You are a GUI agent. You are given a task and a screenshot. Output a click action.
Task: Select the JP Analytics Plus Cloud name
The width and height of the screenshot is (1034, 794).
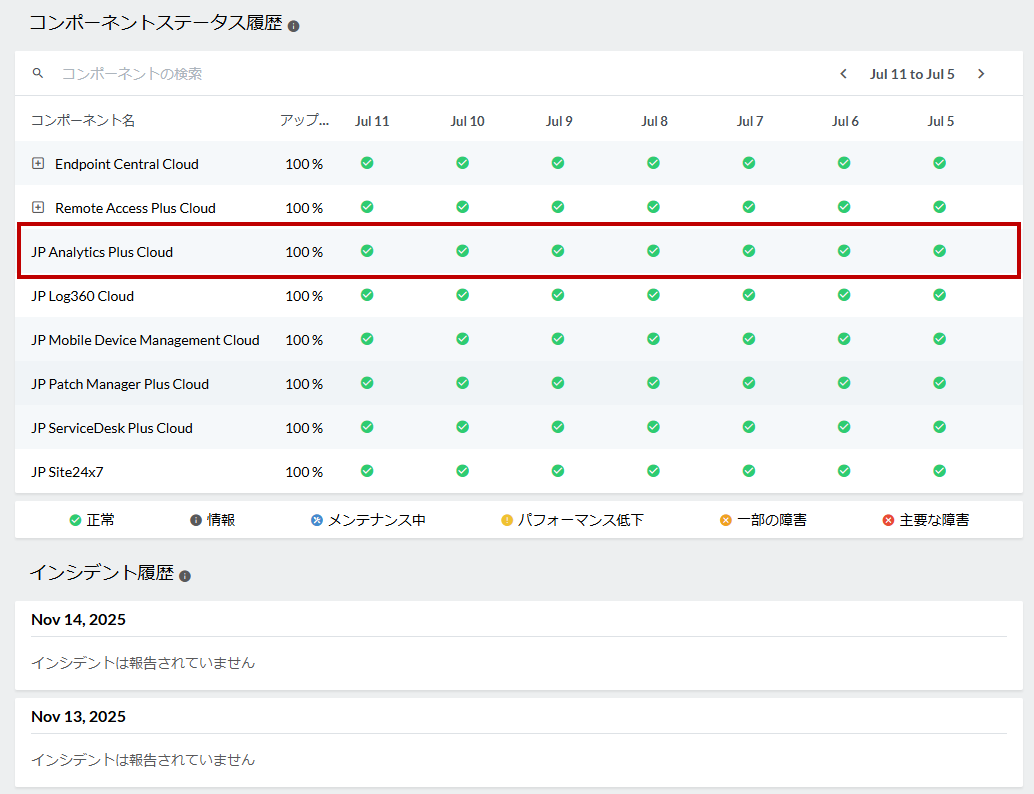(x=102, y=252)
